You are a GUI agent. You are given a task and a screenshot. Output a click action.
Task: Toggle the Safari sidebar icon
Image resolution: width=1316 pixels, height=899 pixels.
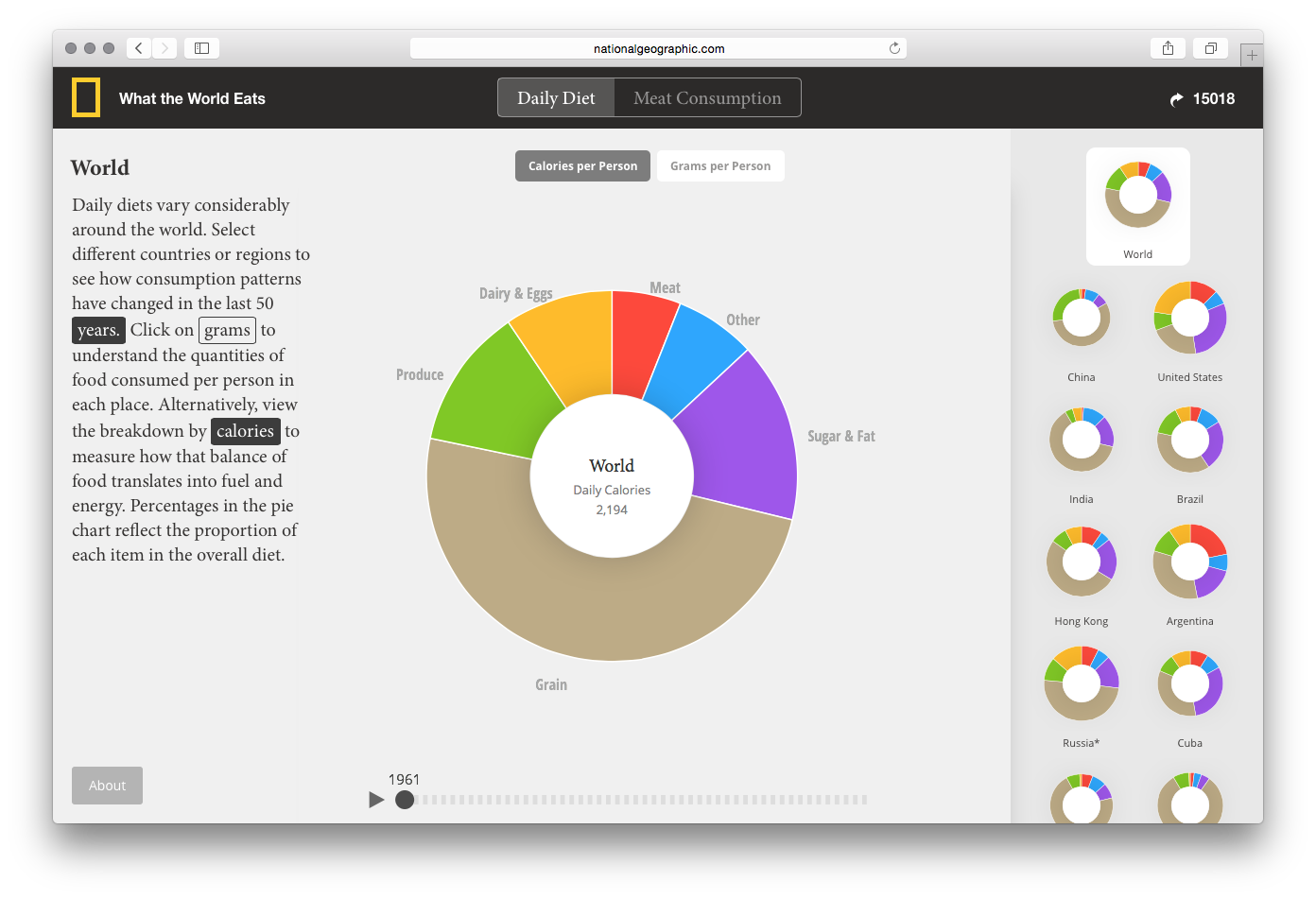[x=201, y=48]
